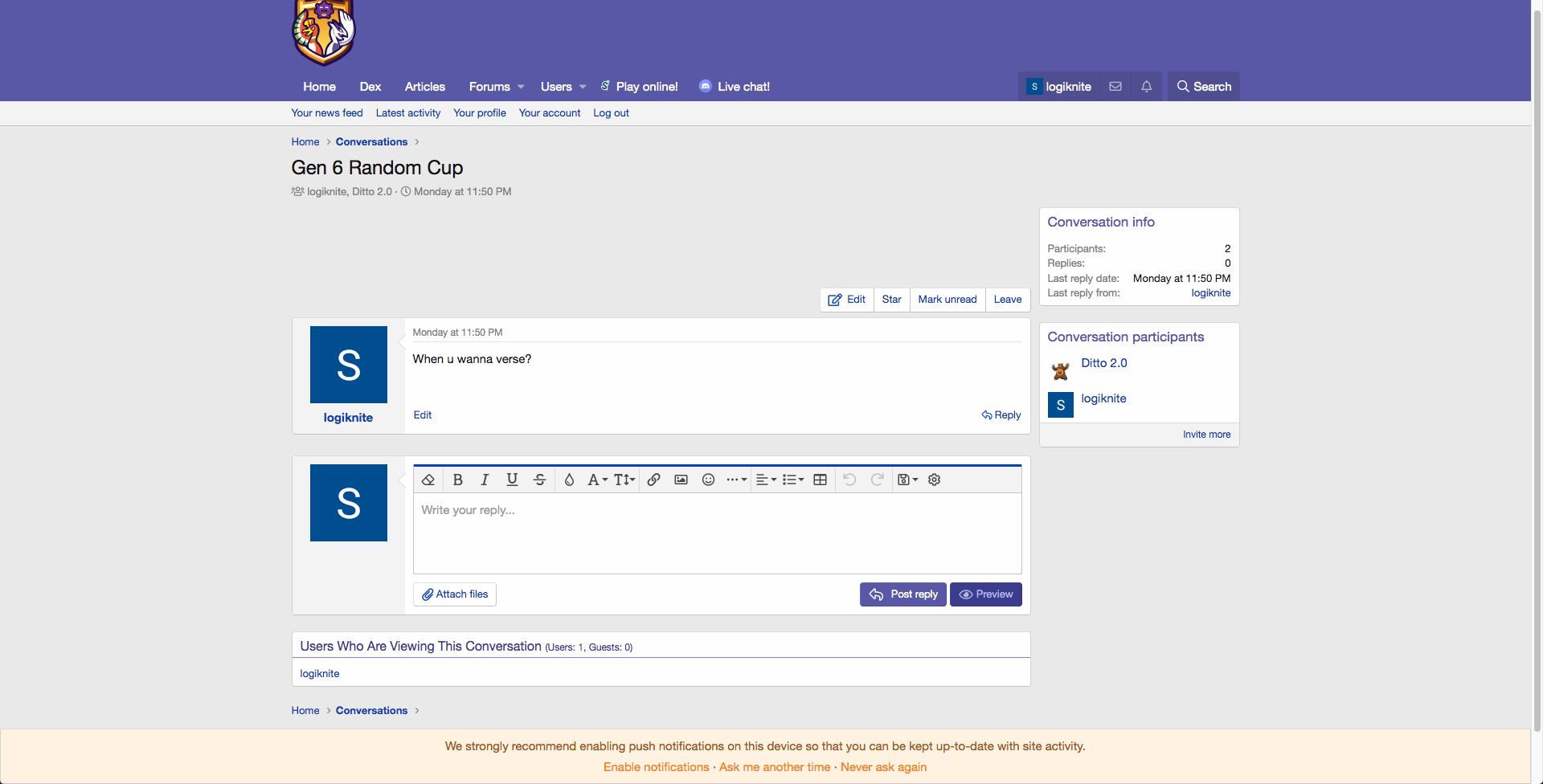Click the Invite more link
Viewport: 1543px width, 784px height.
click(1206, 435)
